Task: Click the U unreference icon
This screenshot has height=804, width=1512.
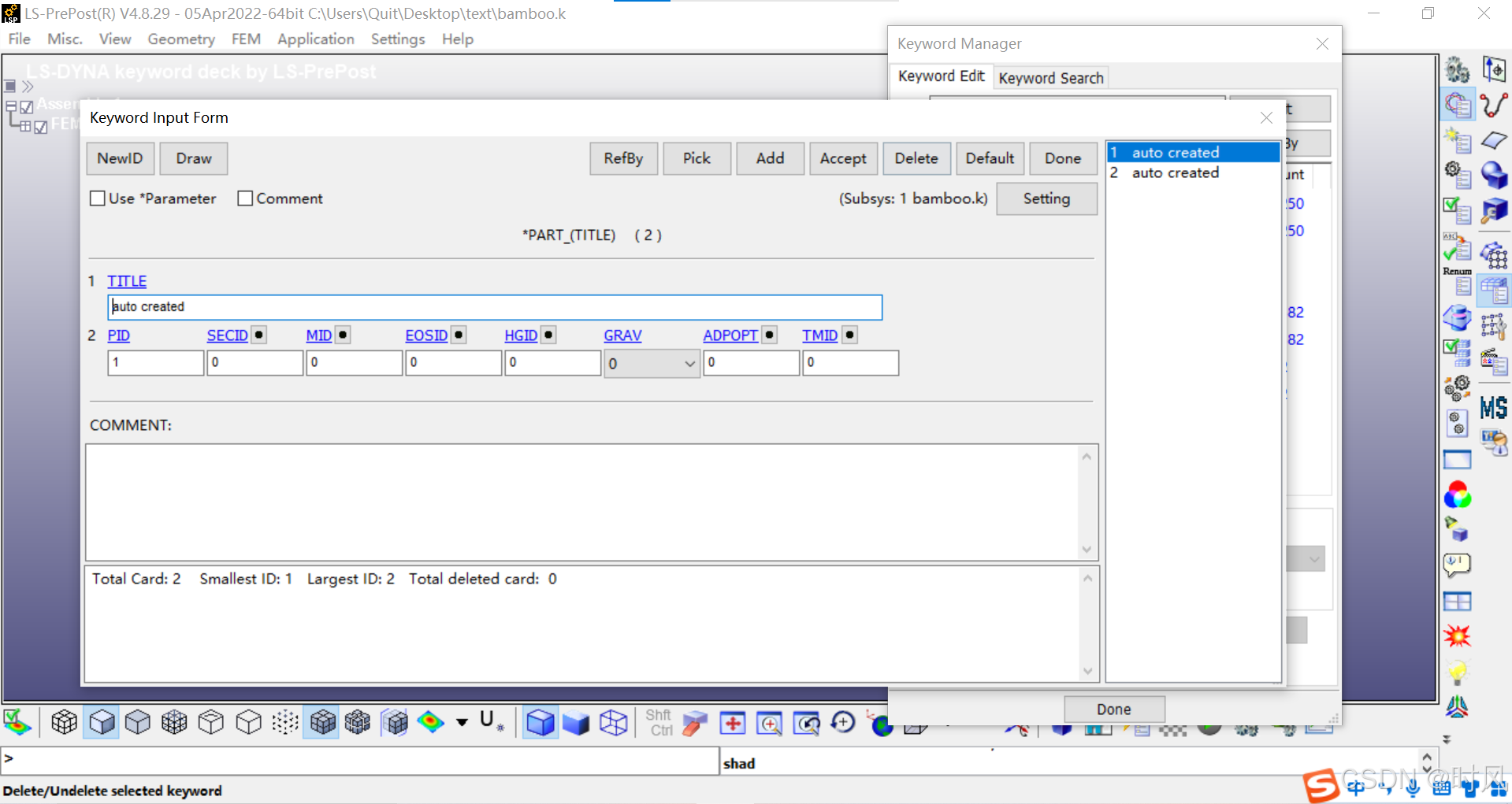Action: 492,721
